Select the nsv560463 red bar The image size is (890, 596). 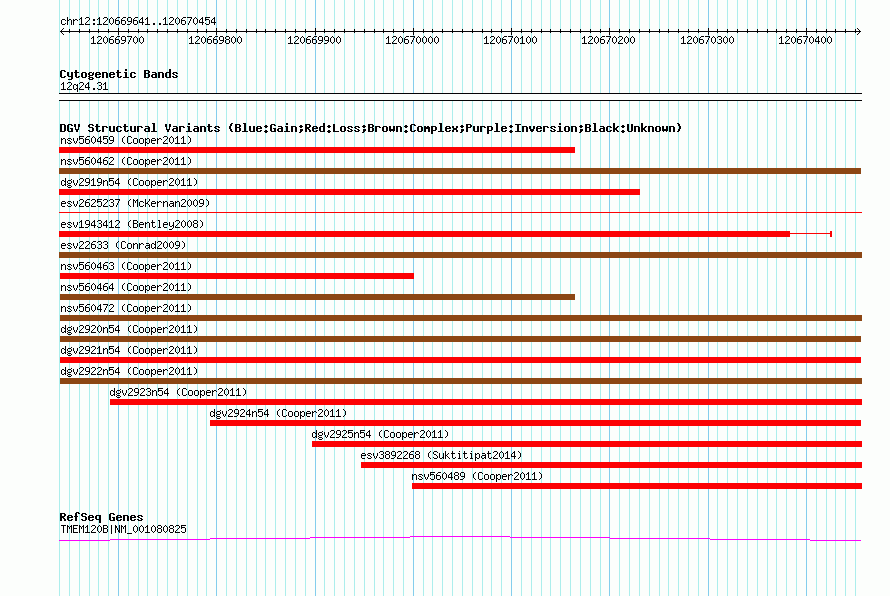pos(237,276)
